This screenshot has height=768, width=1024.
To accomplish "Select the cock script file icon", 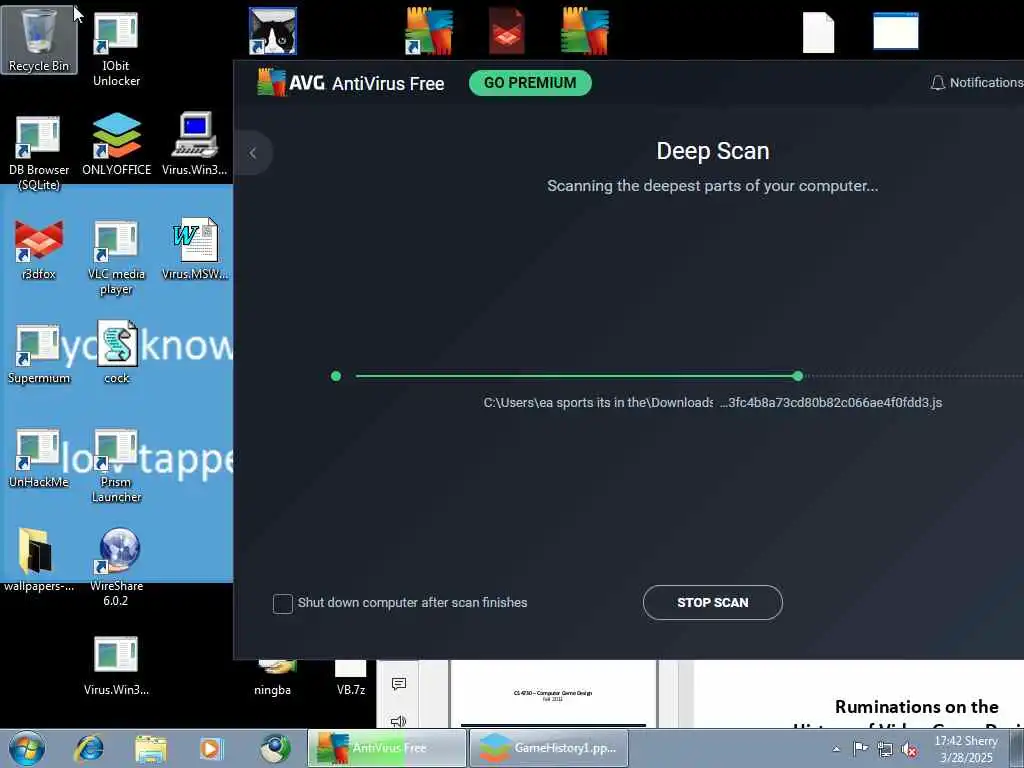I will 117,351.
